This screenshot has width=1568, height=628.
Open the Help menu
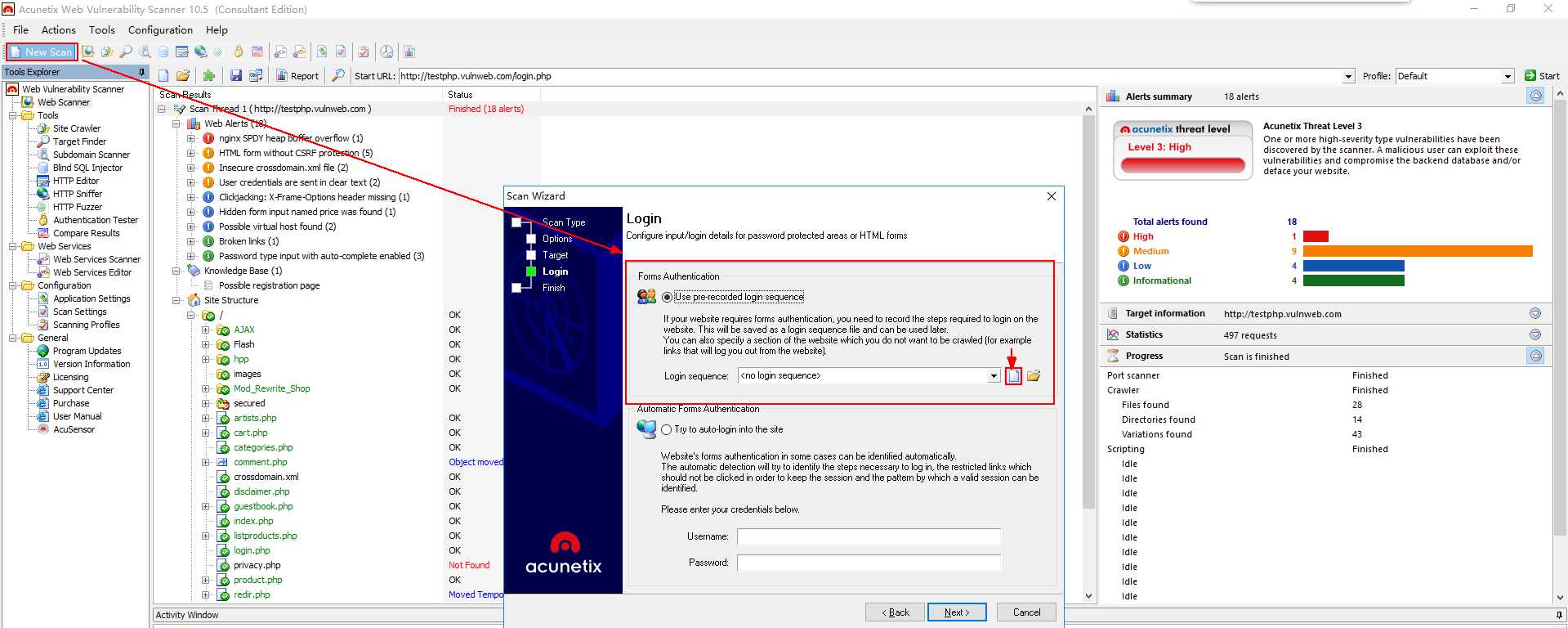(x=217, y=30)
